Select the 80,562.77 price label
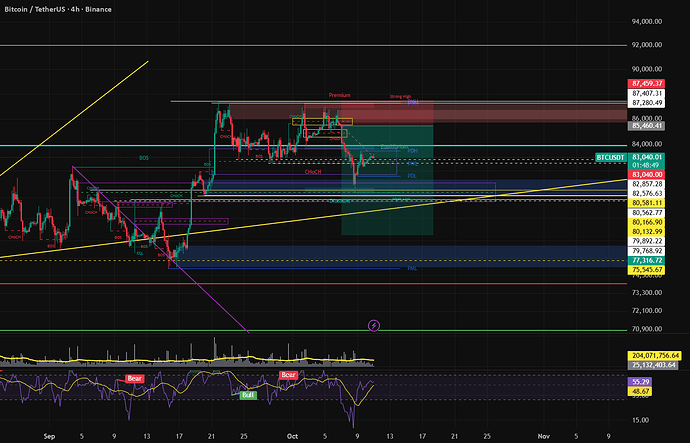Screen dimensions: 690x443 [646, 212]
